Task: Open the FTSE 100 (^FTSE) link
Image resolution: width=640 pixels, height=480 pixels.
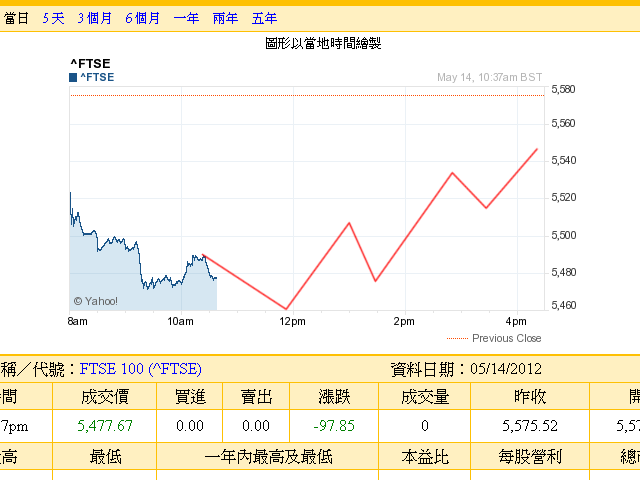Action: (x=140, y=369)
